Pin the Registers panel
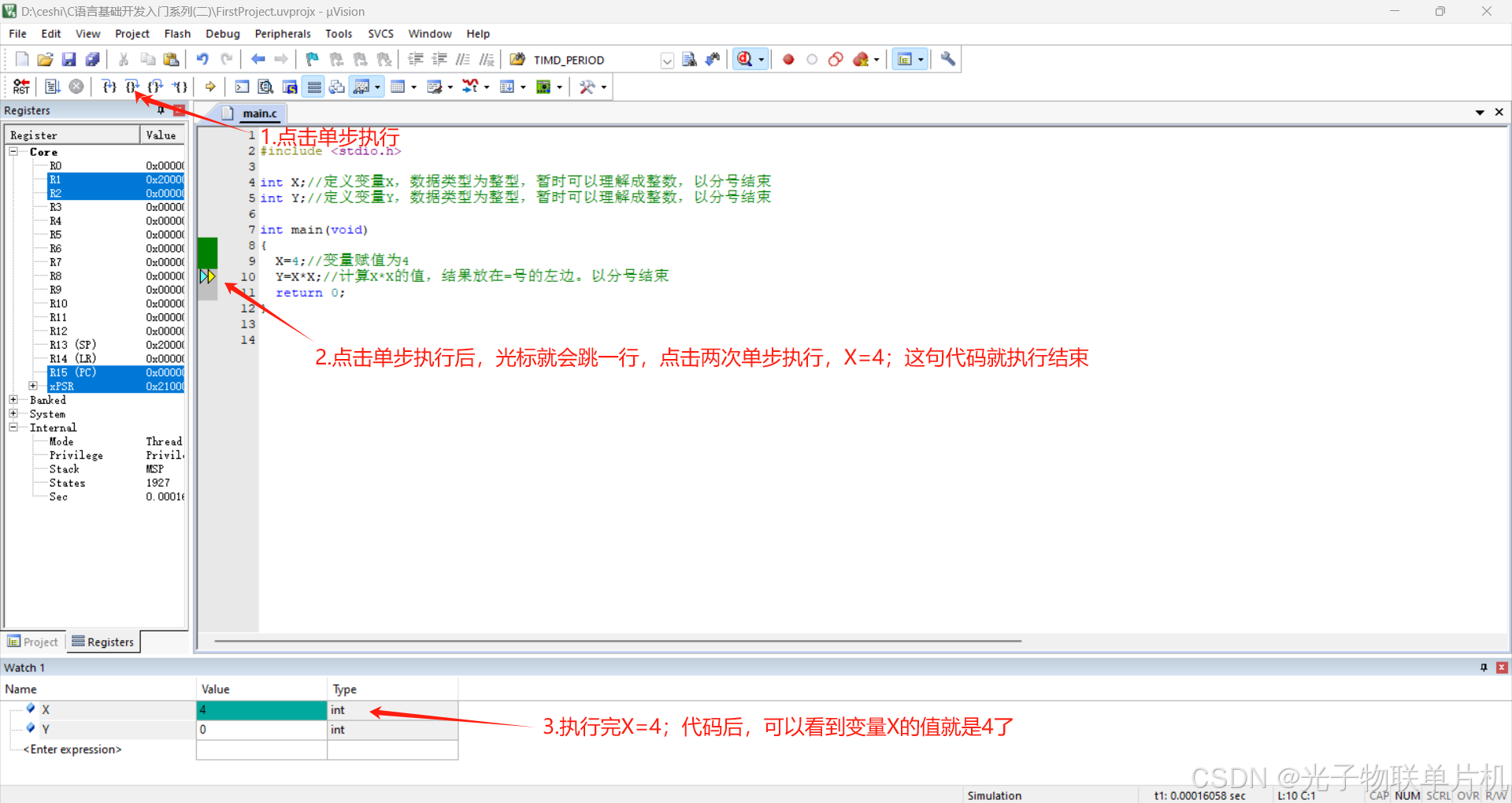This screenshot has width=1512, height=803. point(161,110)
